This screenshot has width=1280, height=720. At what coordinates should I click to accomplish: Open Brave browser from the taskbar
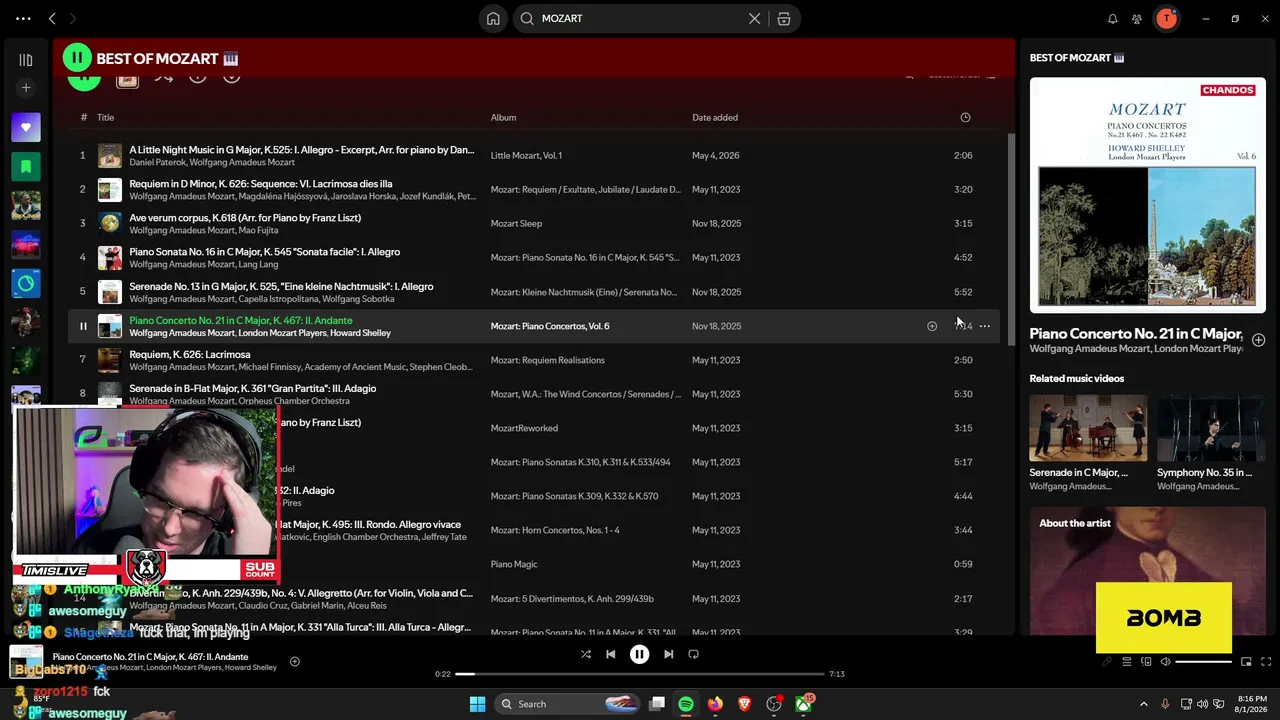point(744,704)
